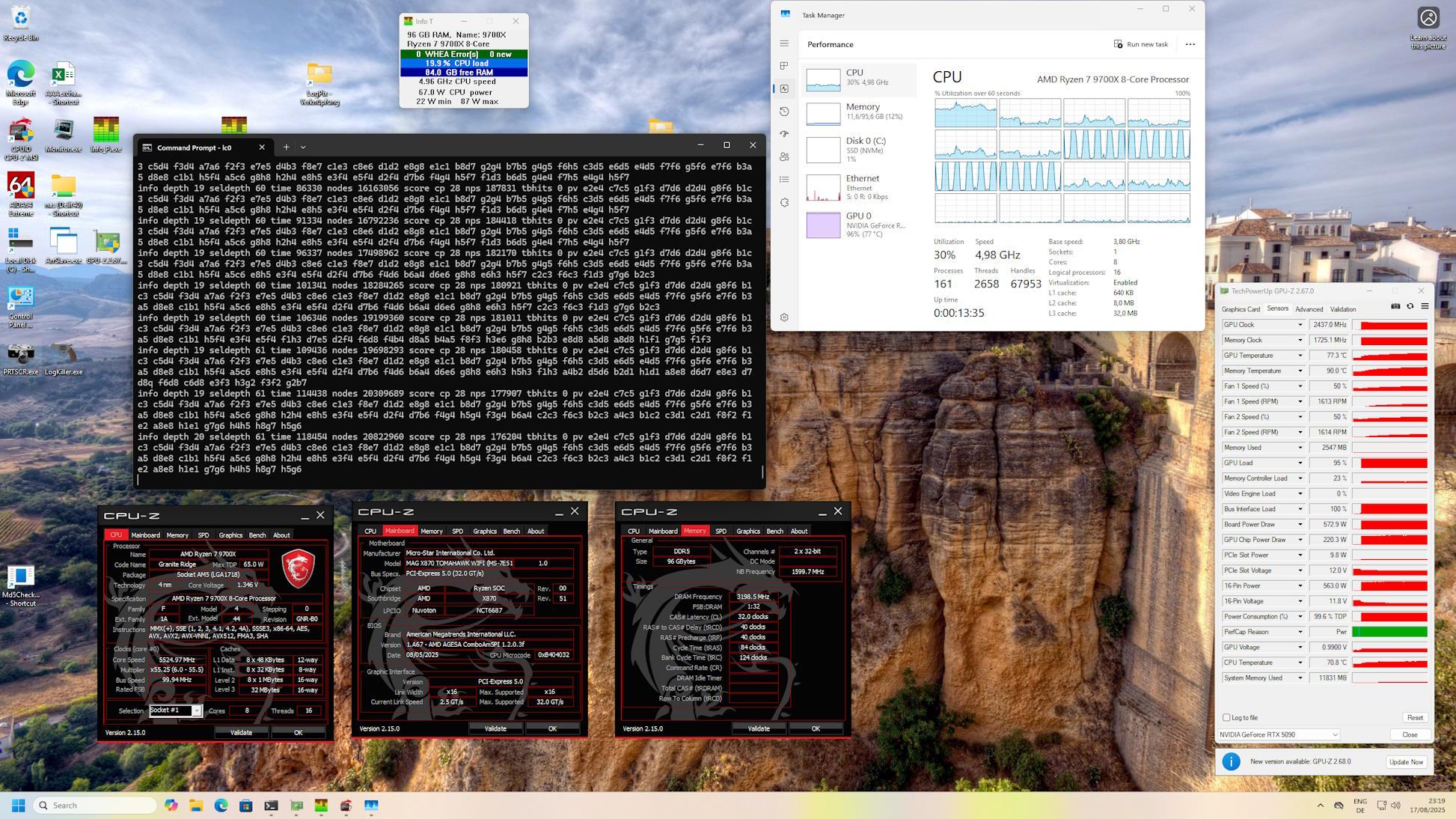Image resolution: width=1456 pixels, height=819 pixels.
Task: Click the Windows taskbar Search box
Action: tap(95, 806)
